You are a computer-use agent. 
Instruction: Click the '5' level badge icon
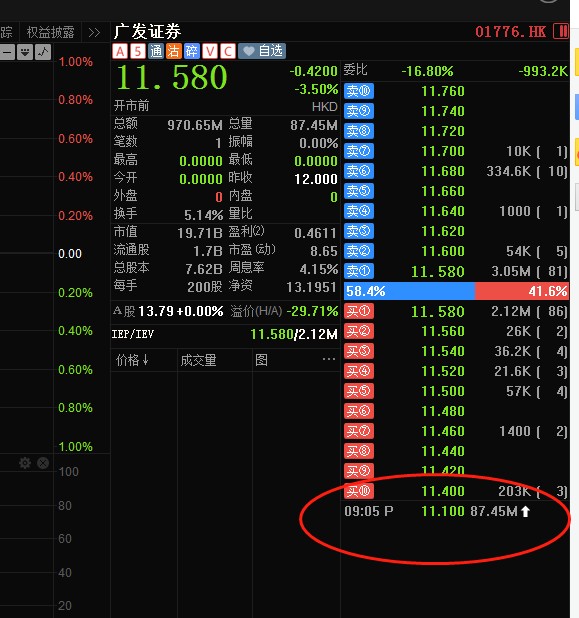138,51
